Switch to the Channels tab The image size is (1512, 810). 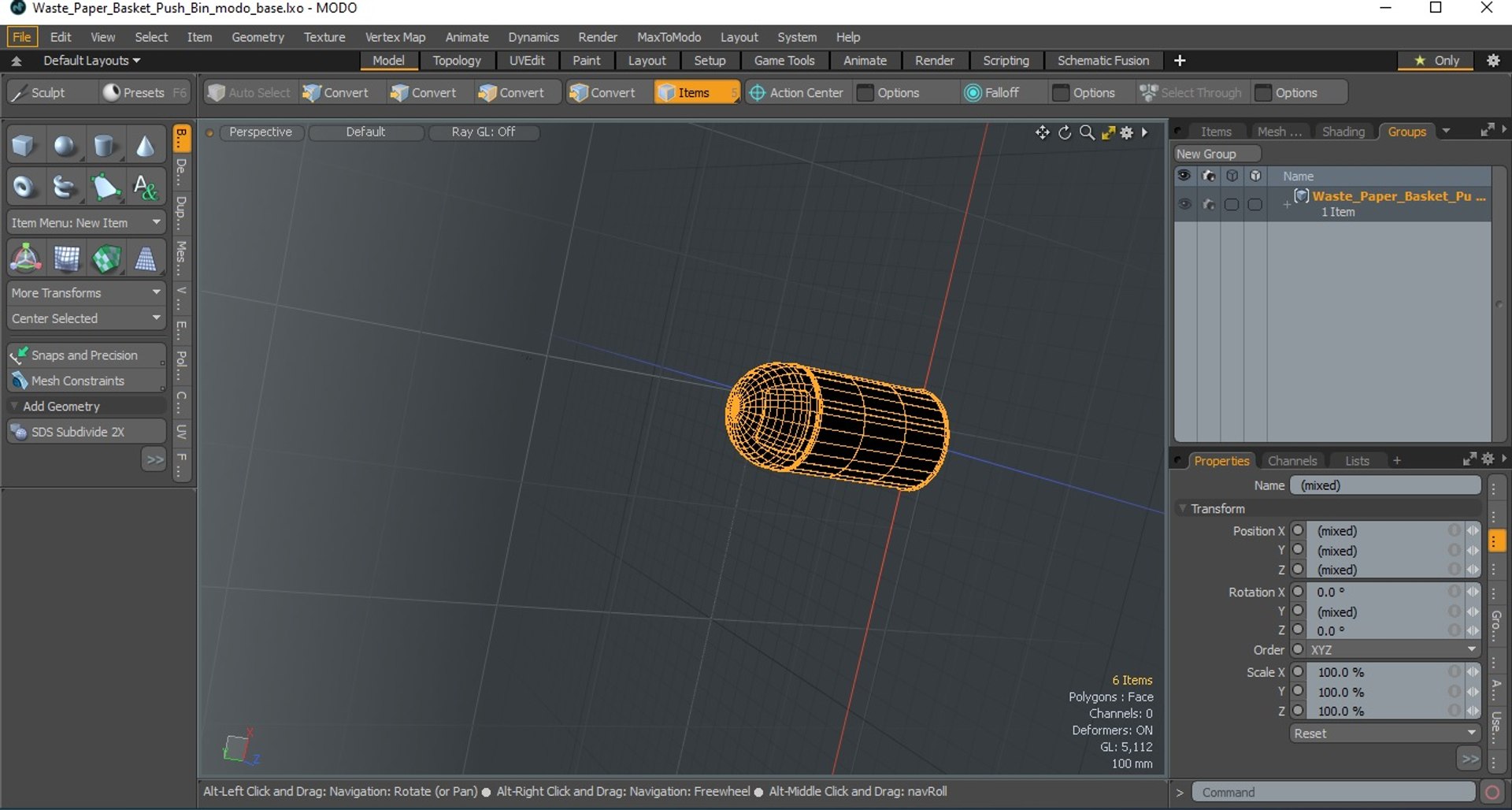(x=1292, y=461)
